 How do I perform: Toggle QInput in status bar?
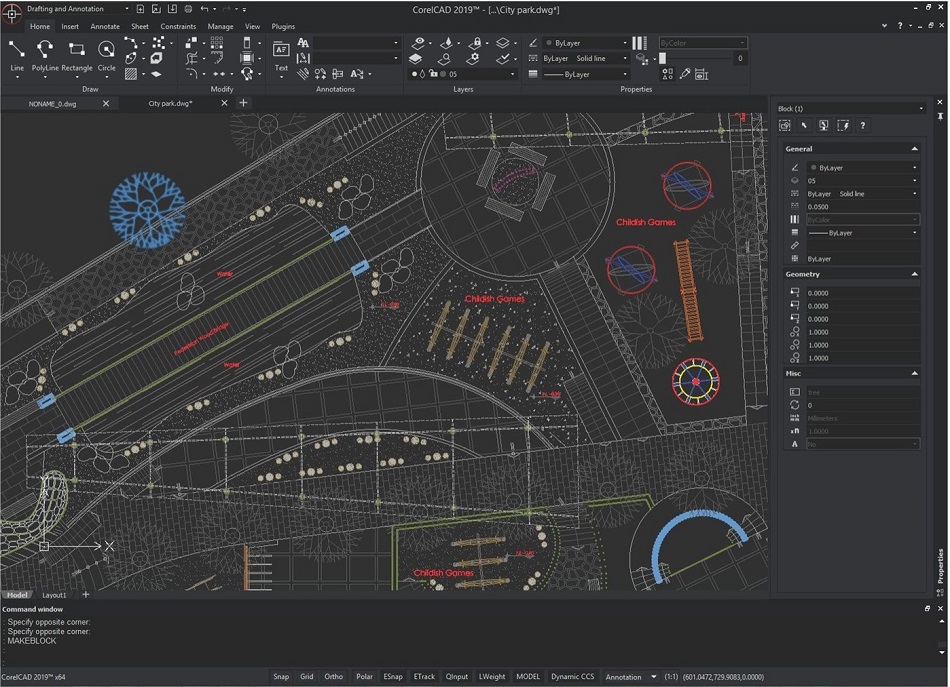pyautogui.click(x=457, y=677)
